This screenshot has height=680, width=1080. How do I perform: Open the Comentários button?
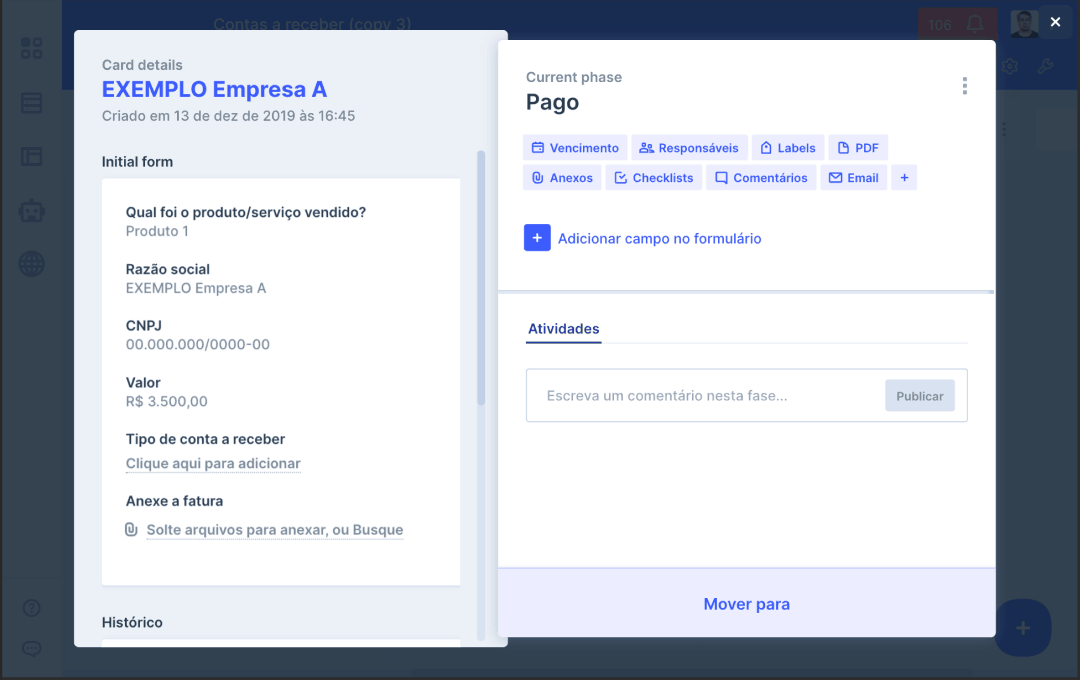click(761, 178)
